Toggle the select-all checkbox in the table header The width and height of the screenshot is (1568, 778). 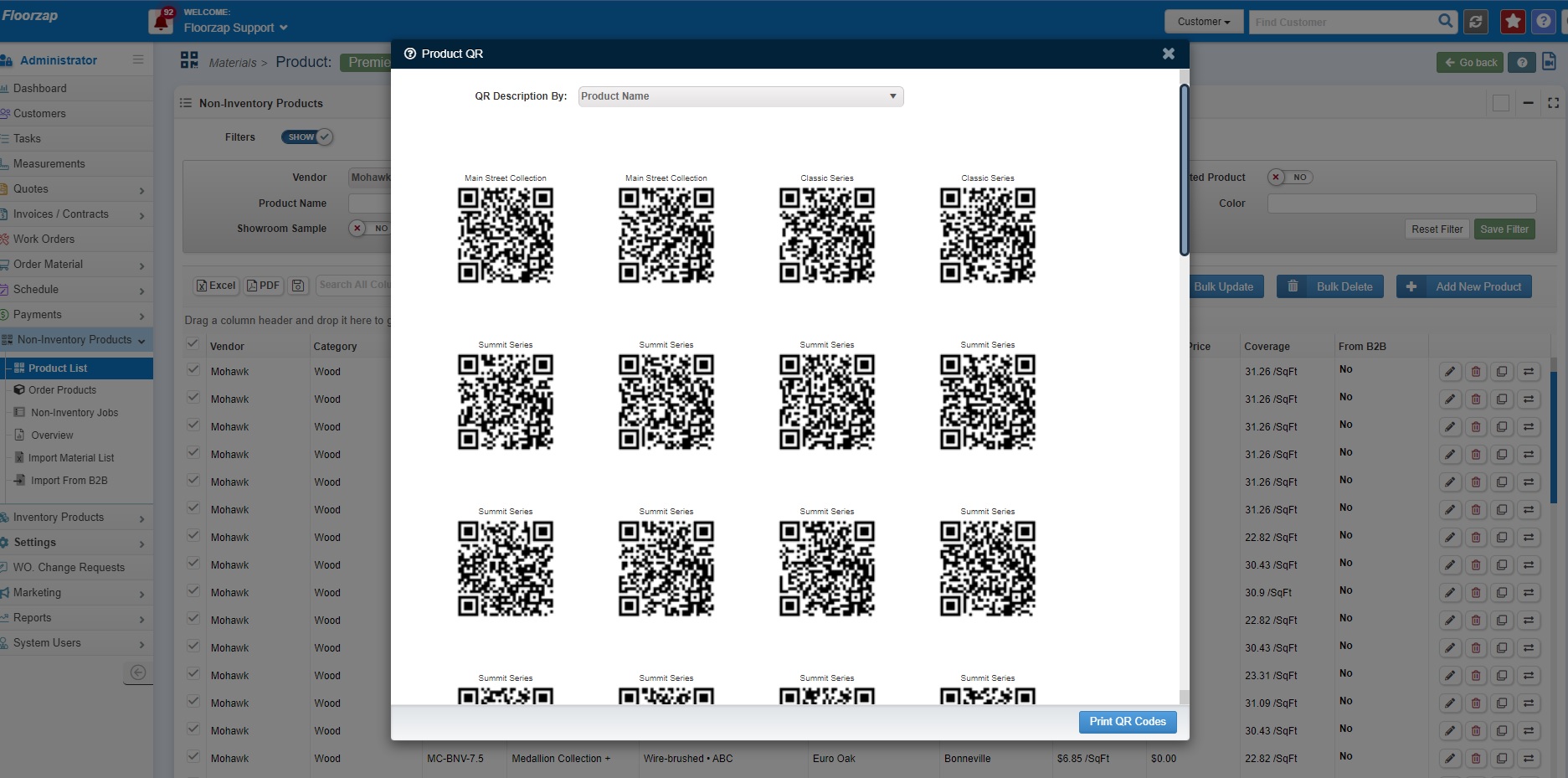[193, 344]
